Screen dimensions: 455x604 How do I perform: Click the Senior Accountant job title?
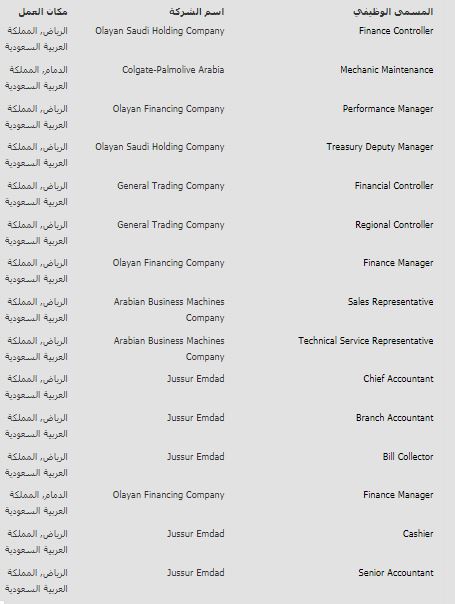click(396, 572)
